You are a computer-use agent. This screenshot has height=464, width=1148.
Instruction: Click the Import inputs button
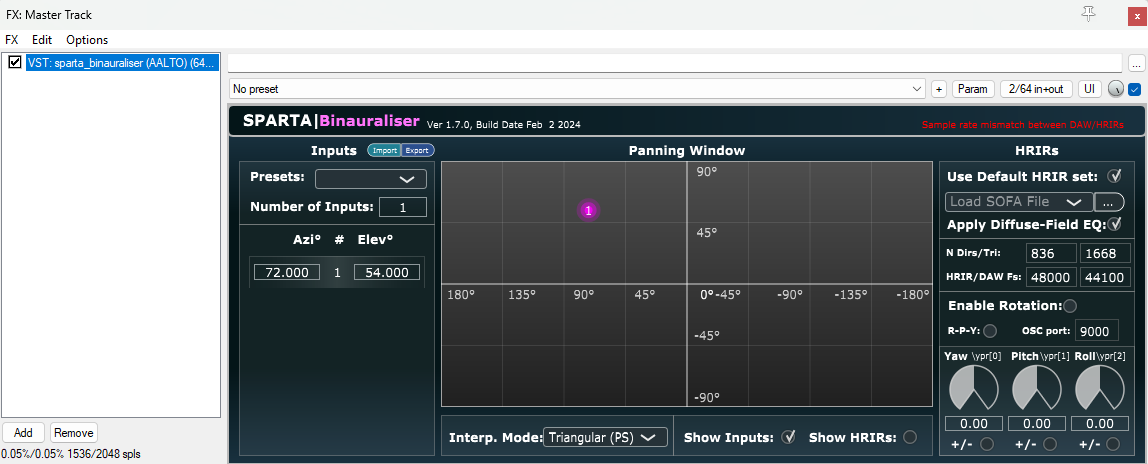[384, 151]
